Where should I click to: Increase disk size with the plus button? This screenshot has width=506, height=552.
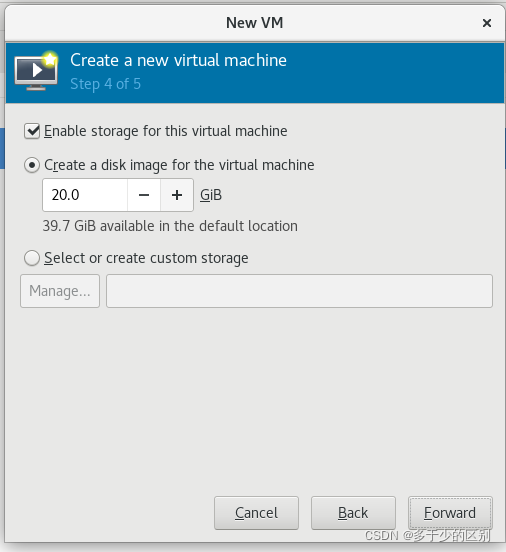pos(177,195)
